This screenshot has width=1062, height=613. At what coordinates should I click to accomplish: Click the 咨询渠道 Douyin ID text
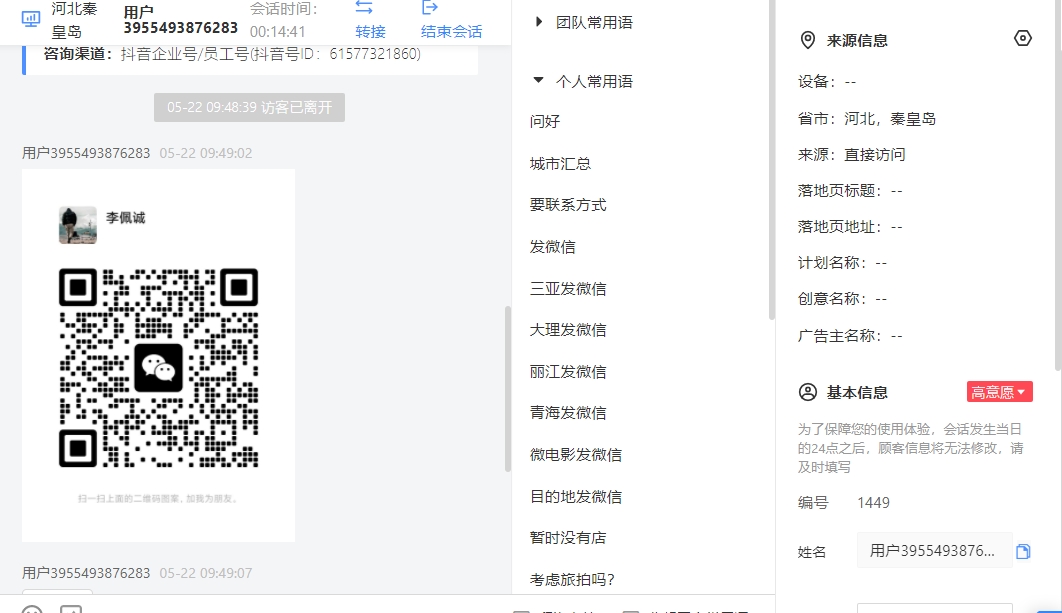[x=270, y=54]
